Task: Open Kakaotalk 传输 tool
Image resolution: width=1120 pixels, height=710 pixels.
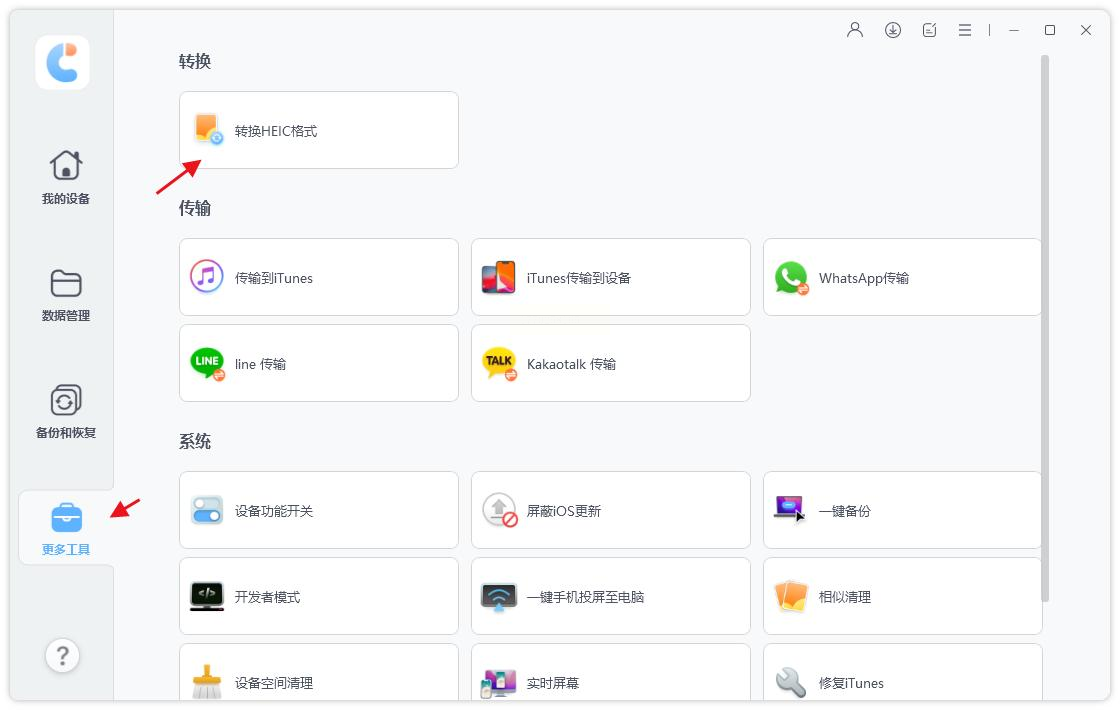Action: (611, 364)
